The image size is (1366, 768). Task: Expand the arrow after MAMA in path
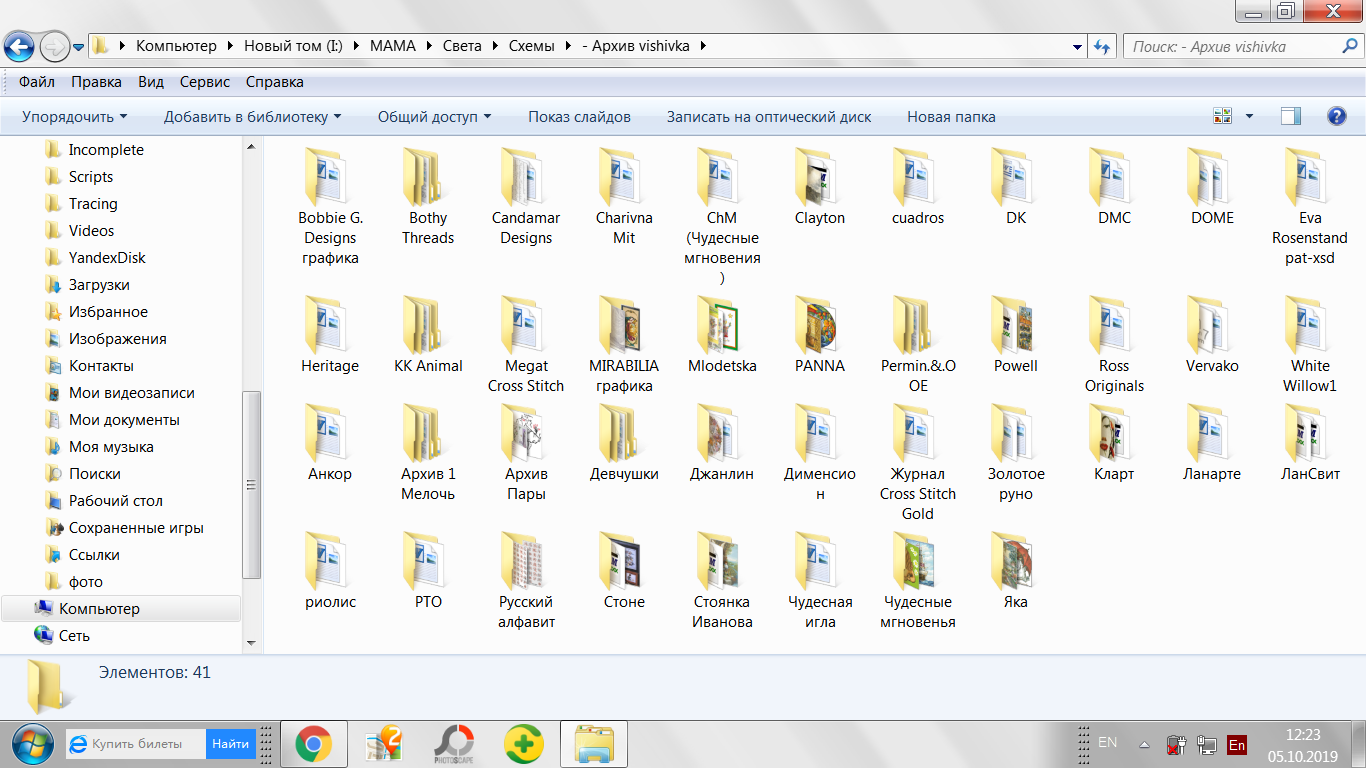point(432,46)
